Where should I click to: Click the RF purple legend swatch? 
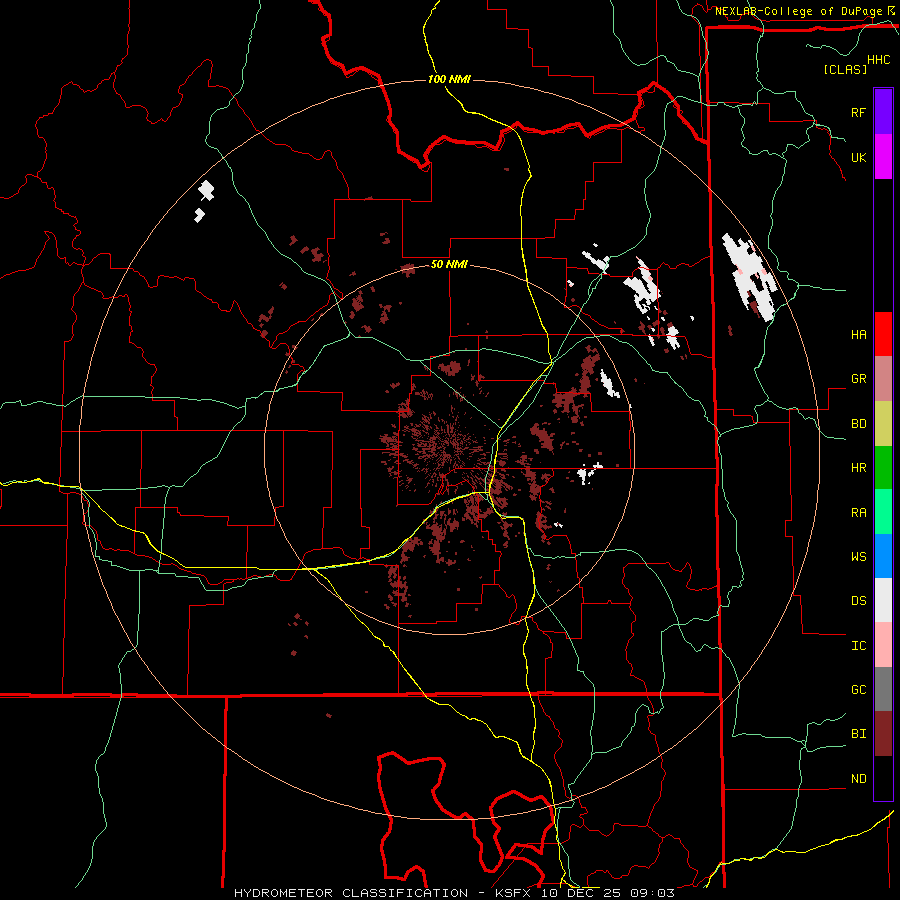click(x=883, y=111)
